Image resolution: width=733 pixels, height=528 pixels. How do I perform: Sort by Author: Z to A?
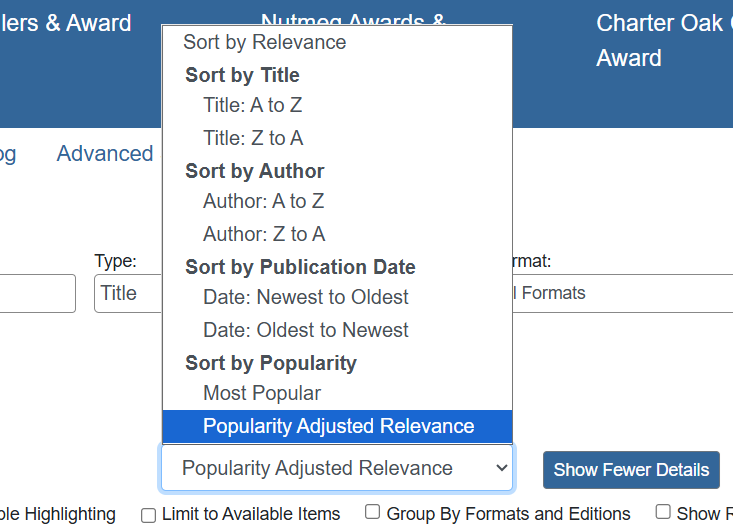click(x=263, y=234)
